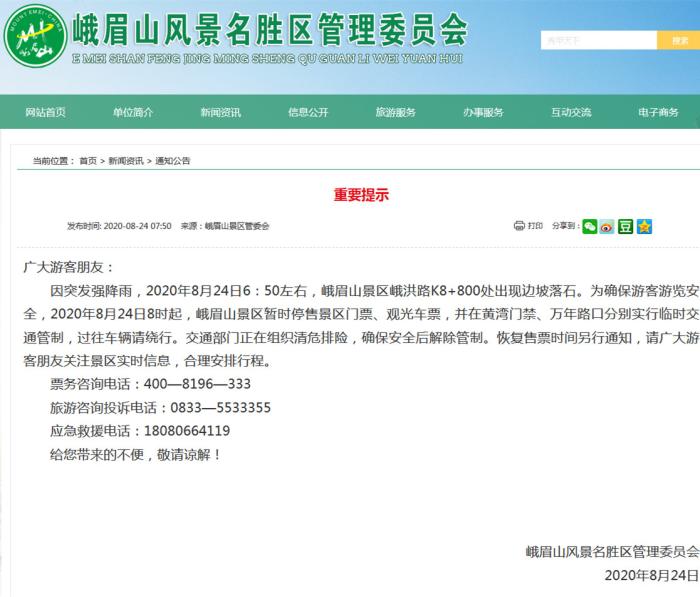Click the Emei Shan round logo
Viewport: 700px width, 597px height.
coord(35,35)
